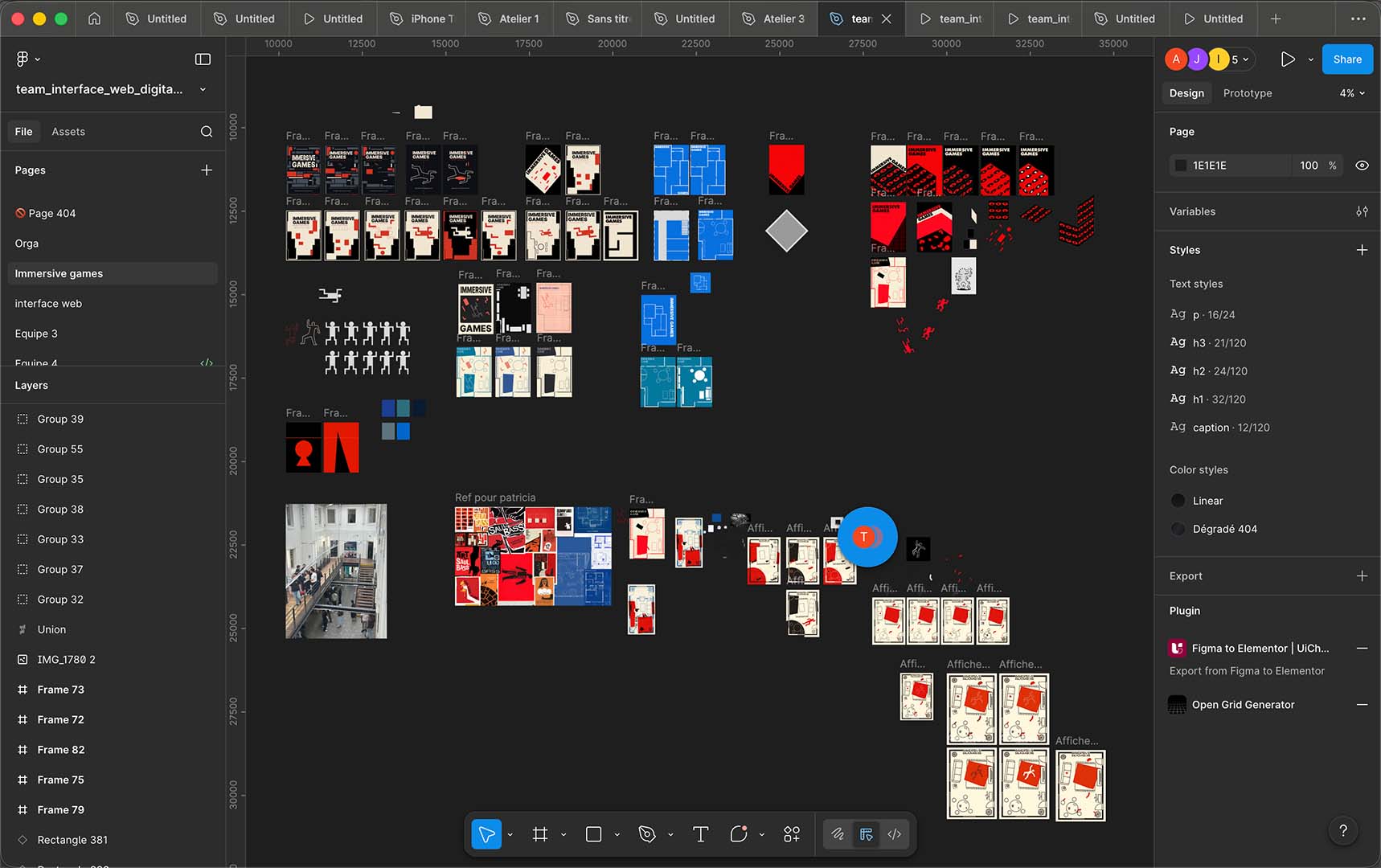The width and height of the screenshot is (1381, 868).
Task: Click the search icon in left panel
Action: [x=207, y=132]
